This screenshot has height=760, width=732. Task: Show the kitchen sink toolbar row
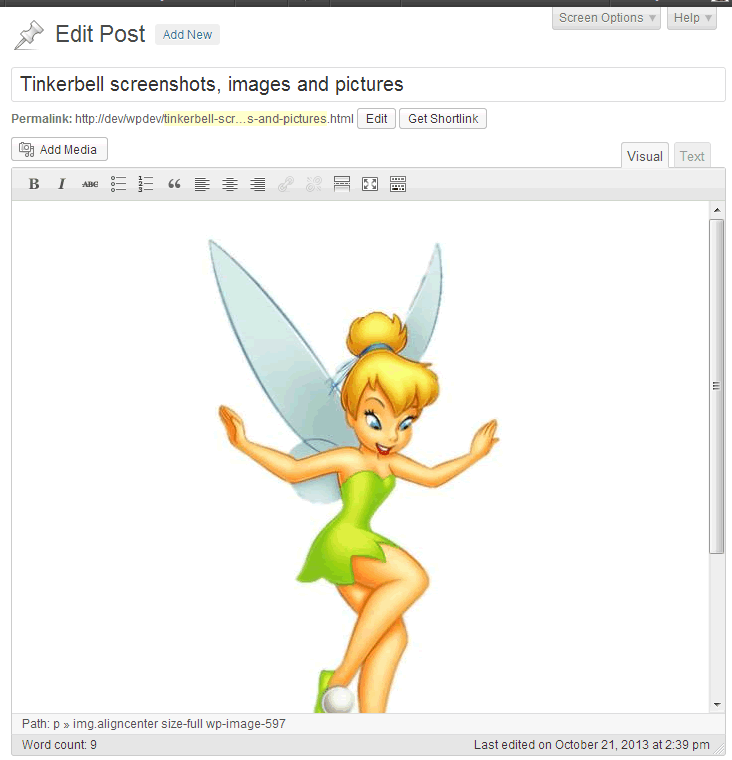(398, 184)
